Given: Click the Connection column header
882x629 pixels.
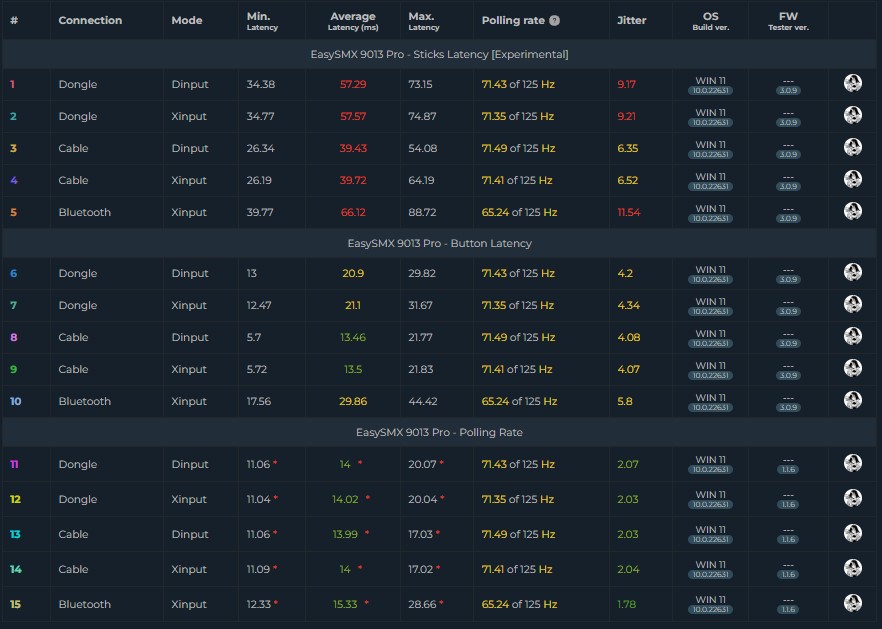Looking at the screenshot, I should point(90,20).
